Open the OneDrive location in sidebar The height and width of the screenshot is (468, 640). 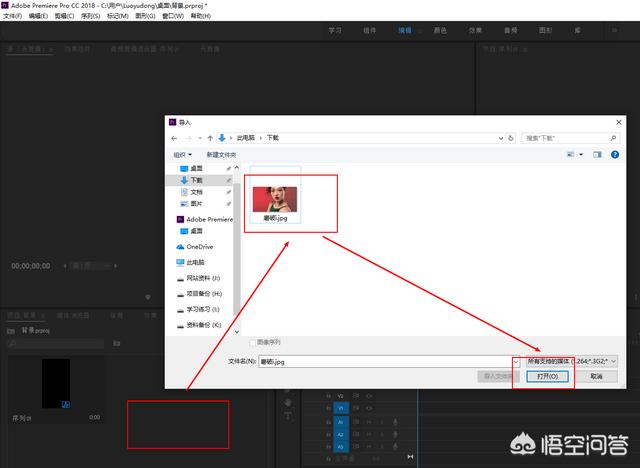199,246
